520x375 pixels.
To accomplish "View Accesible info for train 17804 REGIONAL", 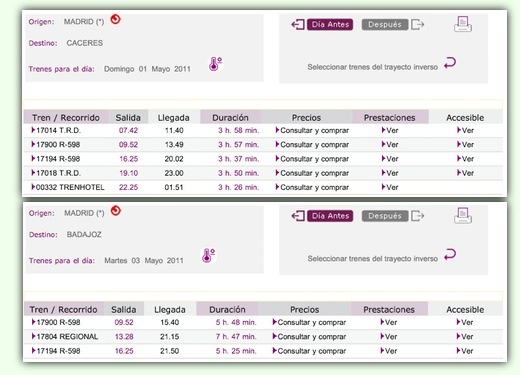I will [x=465, y=337].
